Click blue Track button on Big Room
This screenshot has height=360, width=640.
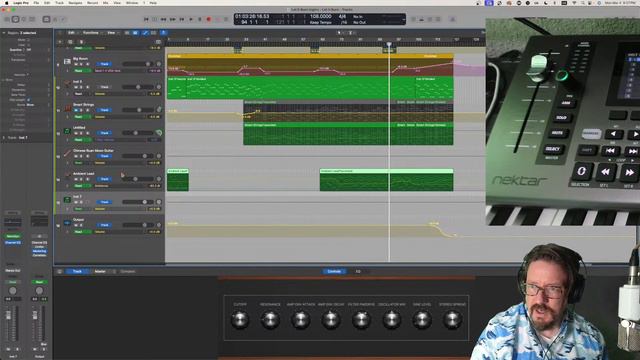[x=105, y=64]
